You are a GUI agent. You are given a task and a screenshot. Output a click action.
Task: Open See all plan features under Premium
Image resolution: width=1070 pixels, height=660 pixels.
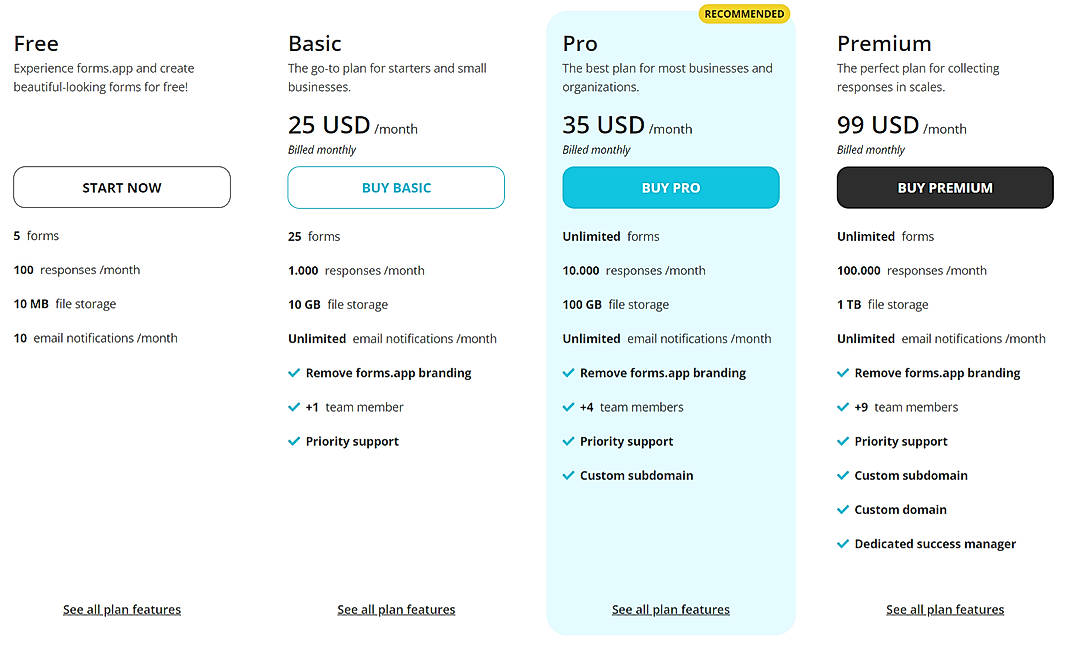pyautogui.click(x=944, y=609)
